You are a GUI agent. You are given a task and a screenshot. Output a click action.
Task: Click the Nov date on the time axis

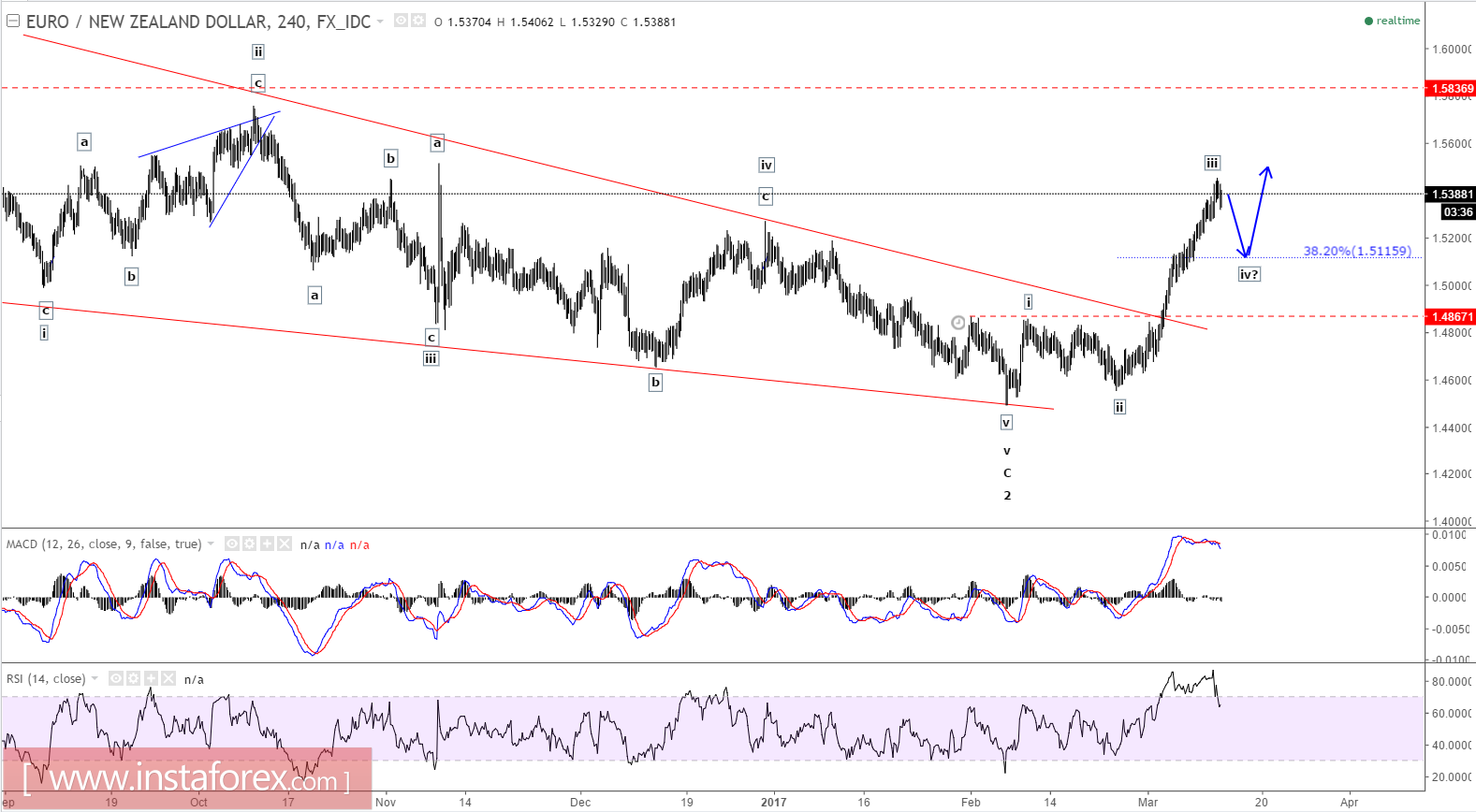pos(386,802)
